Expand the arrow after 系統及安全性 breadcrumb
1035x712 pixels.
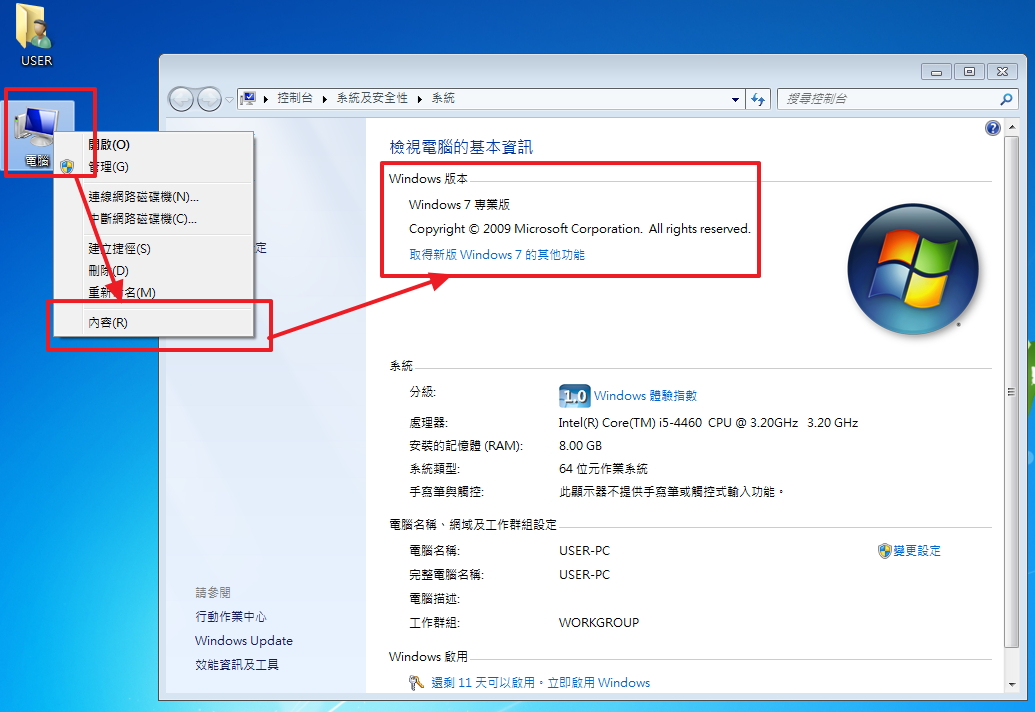point(419,99)
